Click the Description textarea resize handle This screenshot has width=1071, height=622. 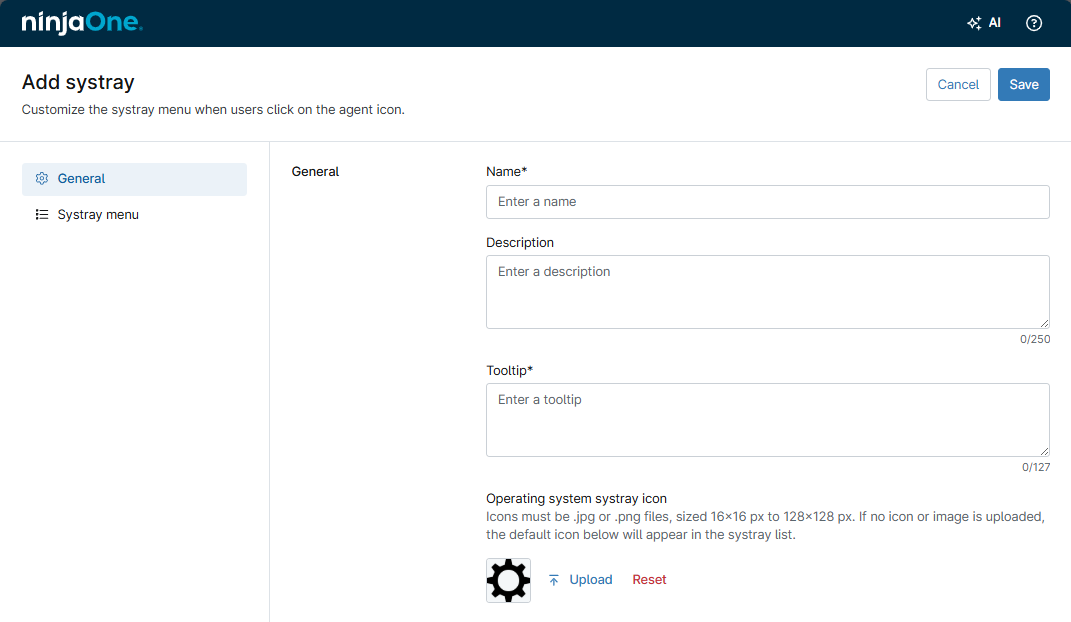(1045, 323)
